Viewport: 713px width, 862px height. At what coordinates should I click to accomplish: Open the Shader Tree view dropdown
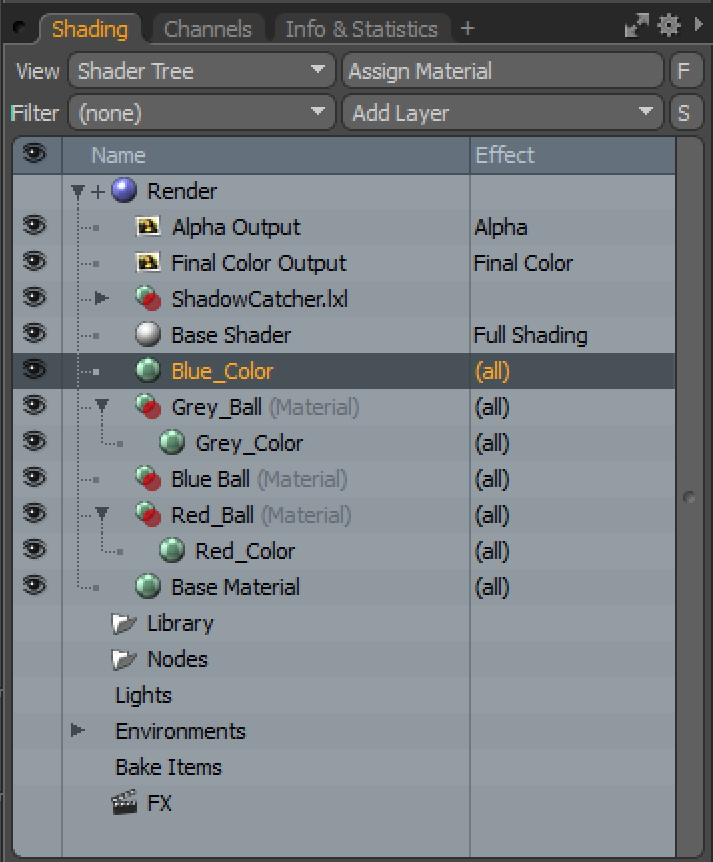(202, 70)
